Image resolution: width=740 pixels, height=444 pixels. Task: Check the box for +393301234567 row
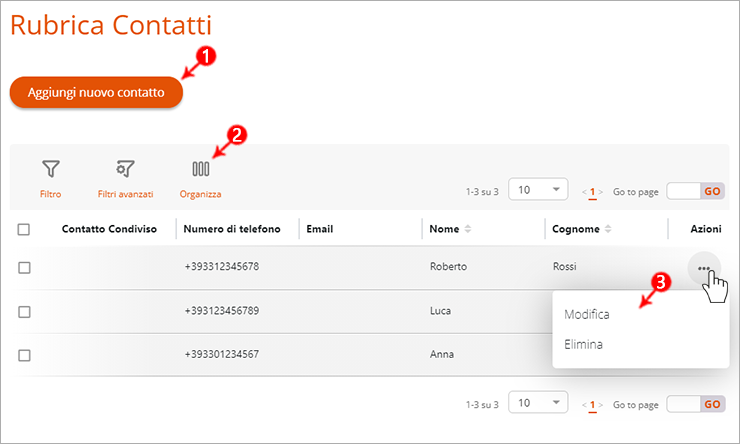point(24,355)
